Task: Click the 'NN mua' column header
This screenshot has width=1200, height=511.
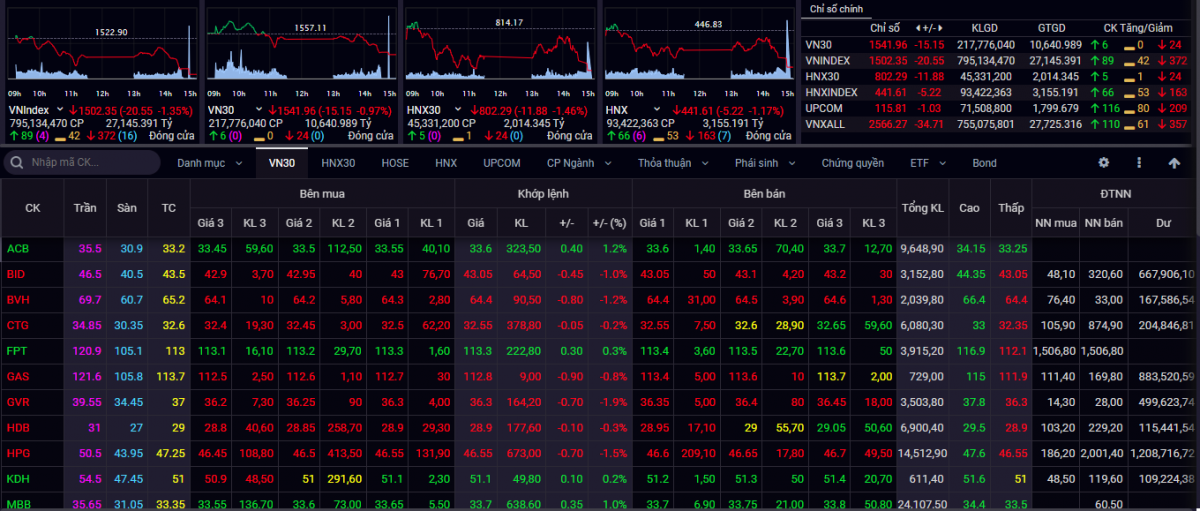Action: point(1056,222)
